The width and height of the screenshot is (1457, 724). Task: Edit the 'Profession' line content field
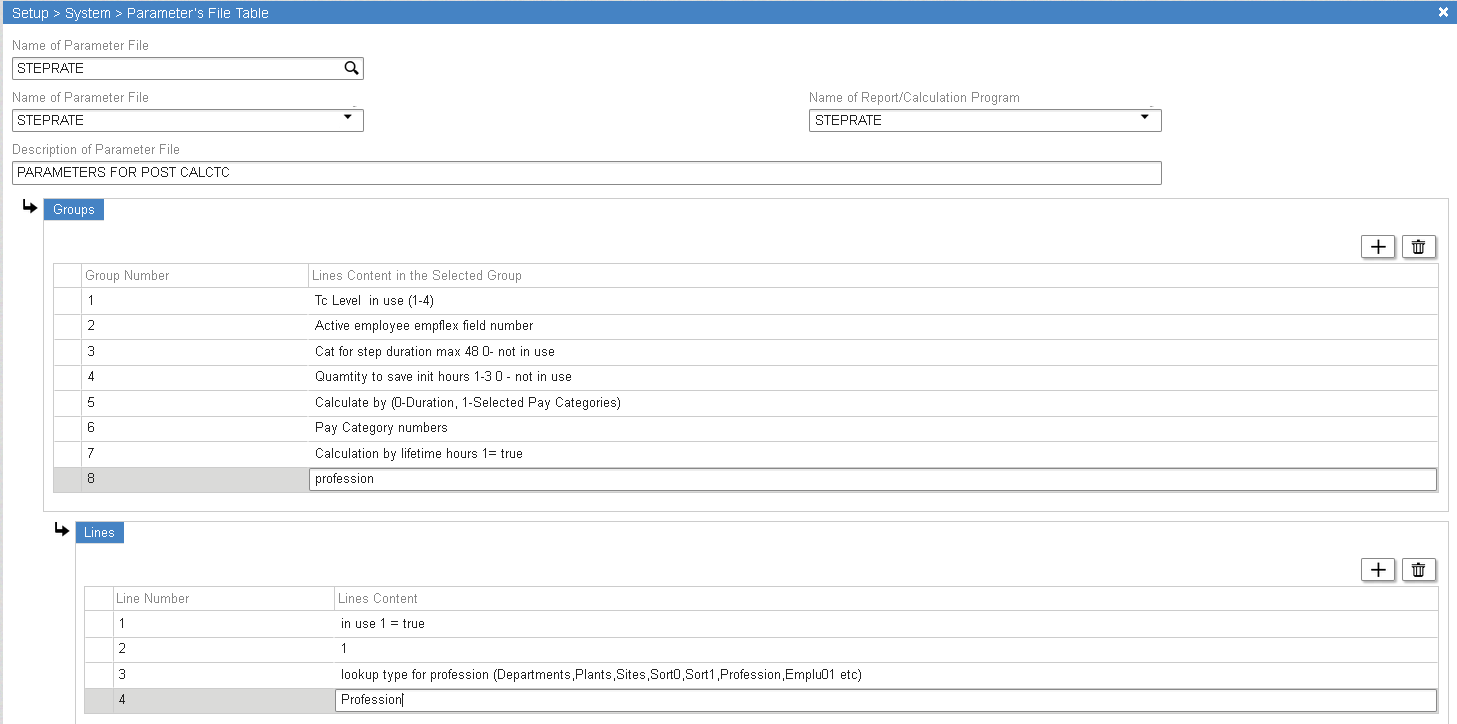coord(886,700)
